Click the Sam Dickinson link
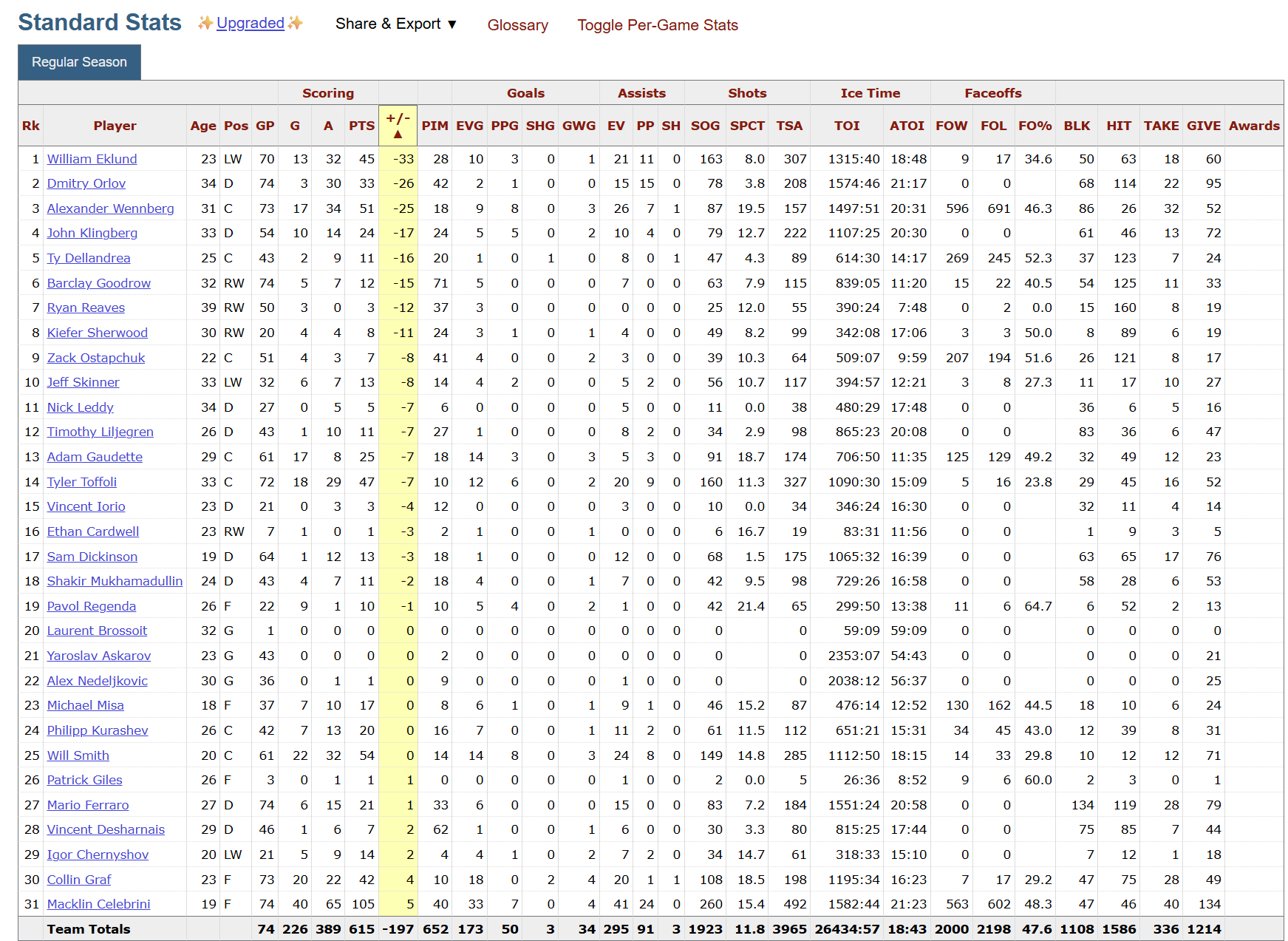The image size is (1288, 941). [92, 557]
